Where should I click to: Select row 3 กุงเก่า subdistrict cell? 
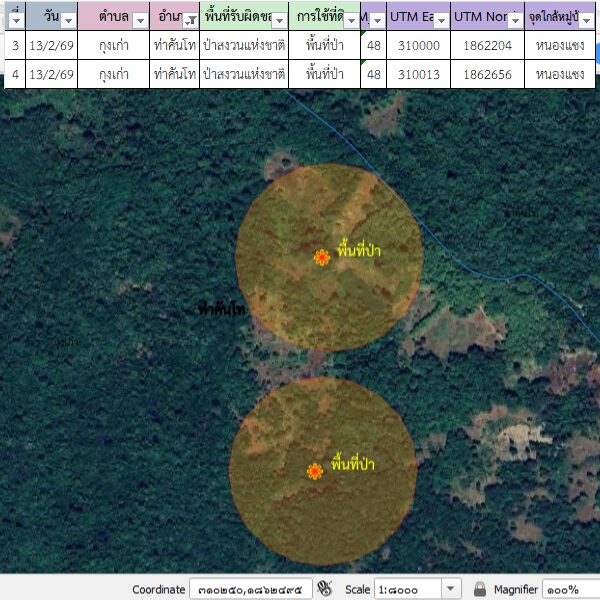(113, 46)
